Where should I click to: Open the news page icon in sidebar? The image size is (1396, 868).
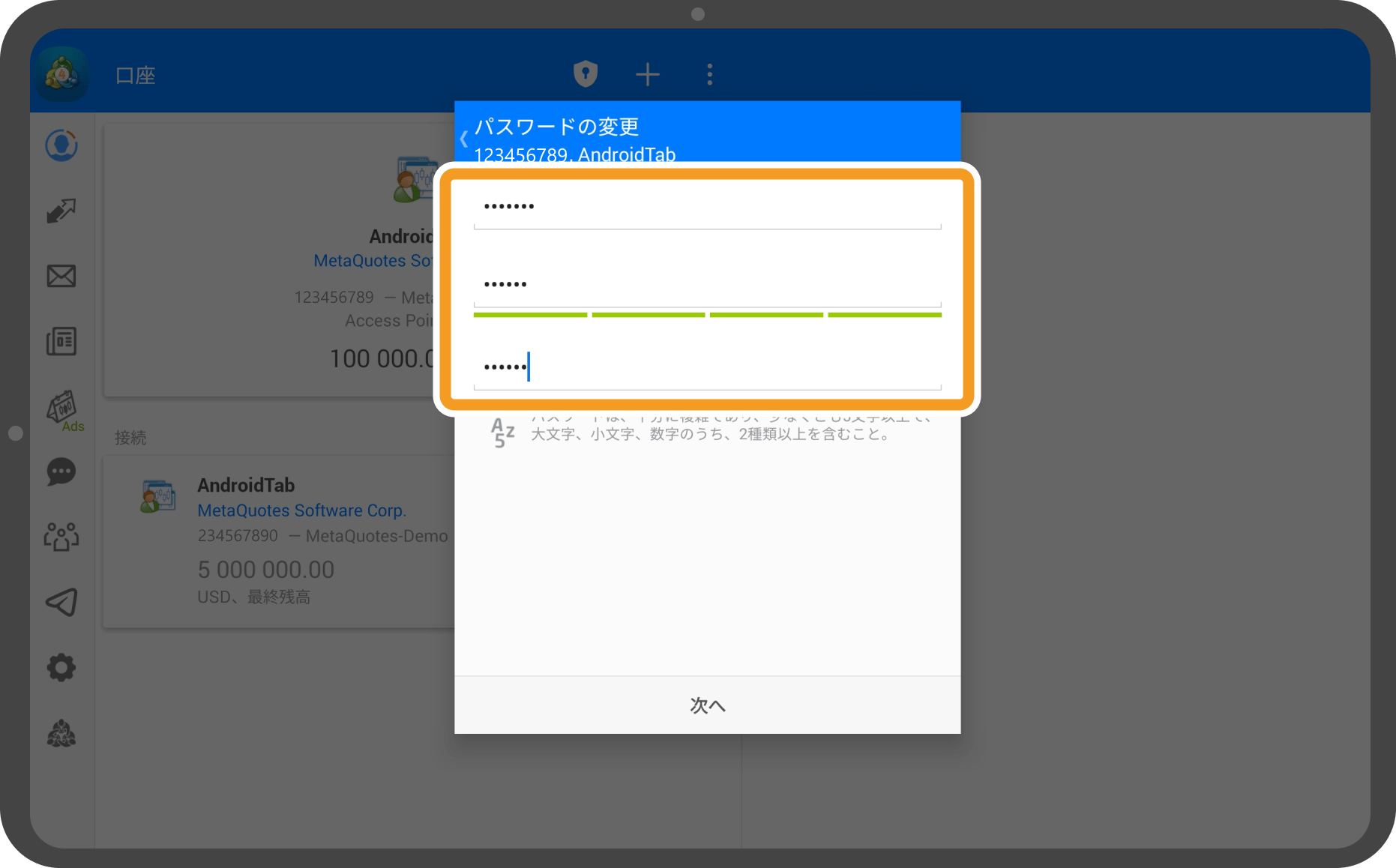coord(61,342)
